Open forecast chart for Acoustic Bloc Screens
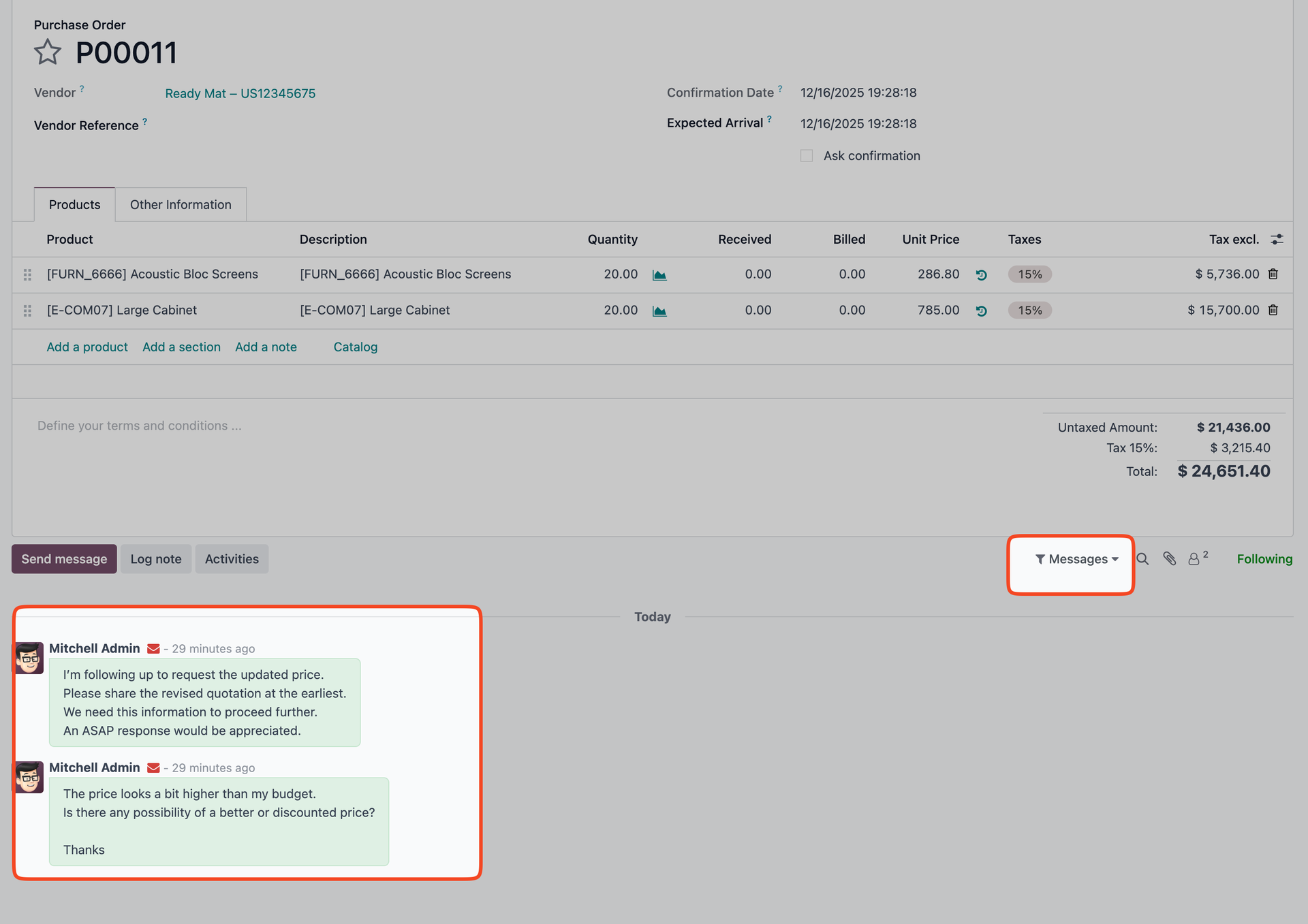The image size is (1308, 924). point(659,275)
